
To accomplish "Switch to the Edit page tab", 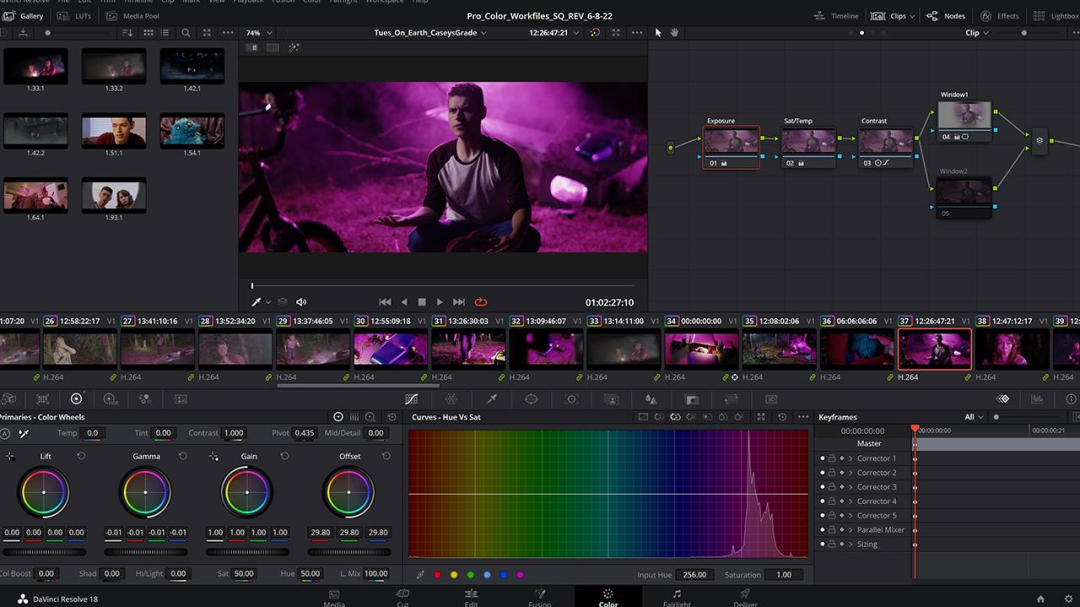I will 471,597.
